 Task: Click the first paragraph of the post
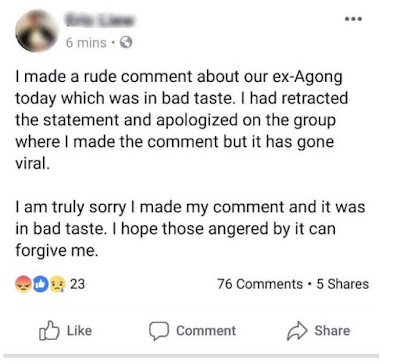(x=182, y=120)
